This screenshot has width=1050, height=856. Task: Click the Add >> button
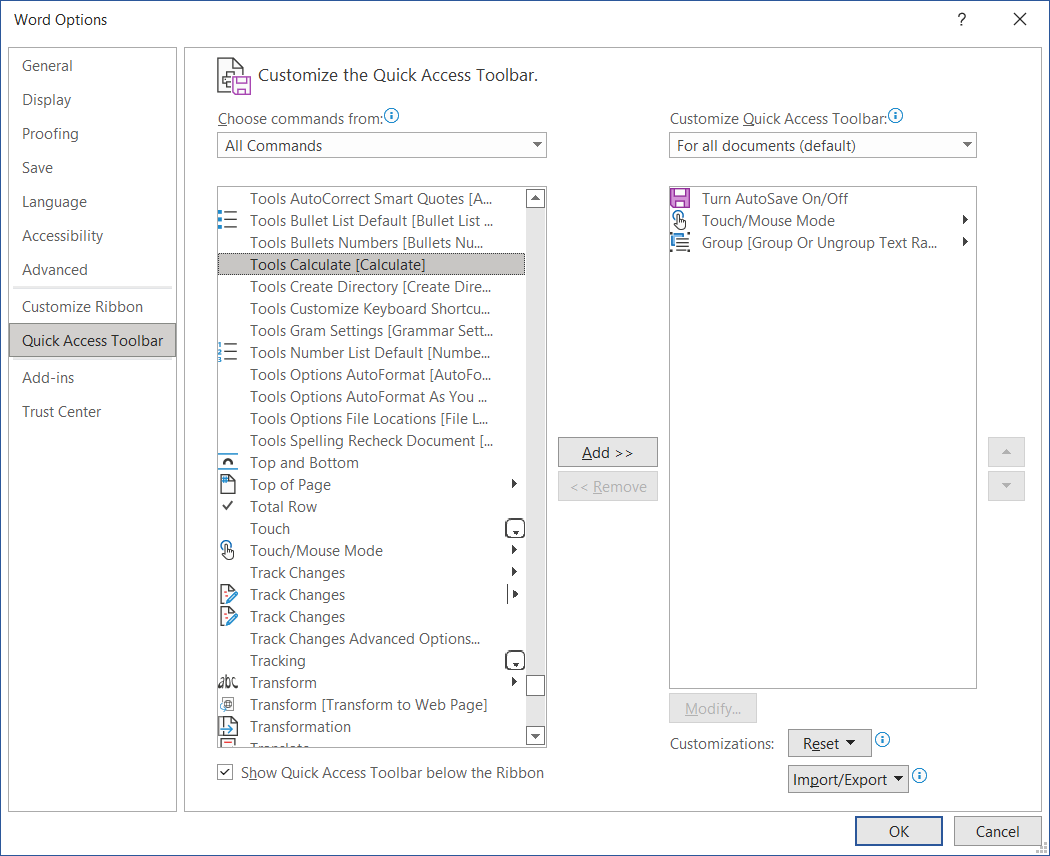(x=607, y=452)
